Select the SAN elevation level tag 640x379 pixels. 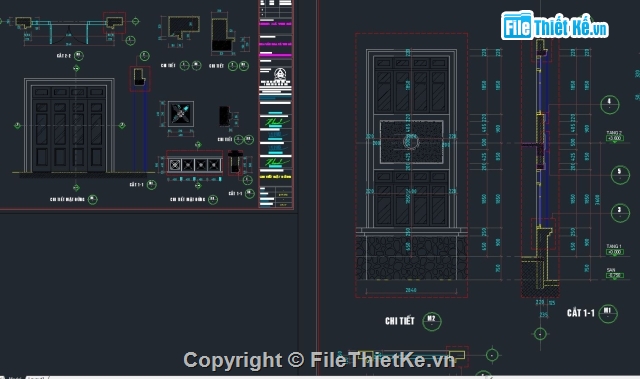point(614,273)
